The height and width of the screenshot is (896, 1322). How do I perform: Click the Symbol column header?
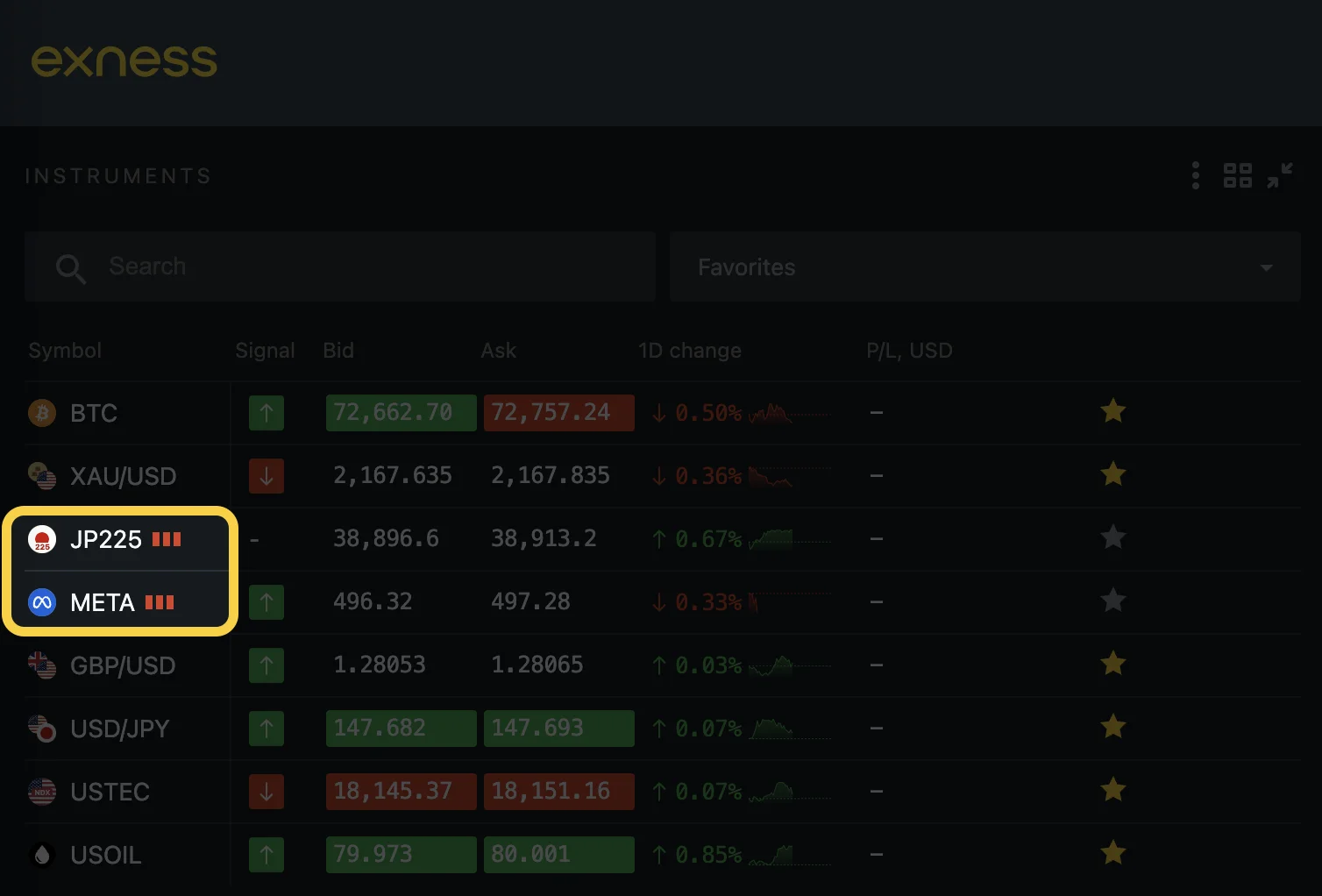(65, 351)
